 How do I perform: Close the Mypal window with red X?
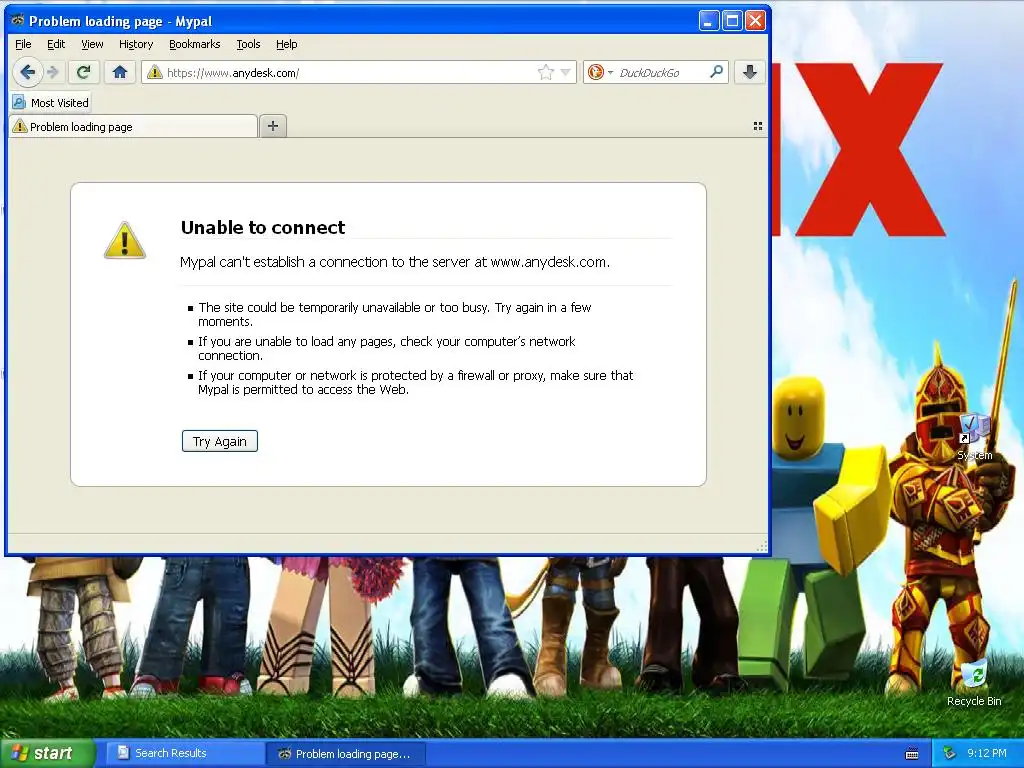coord(756,21)
